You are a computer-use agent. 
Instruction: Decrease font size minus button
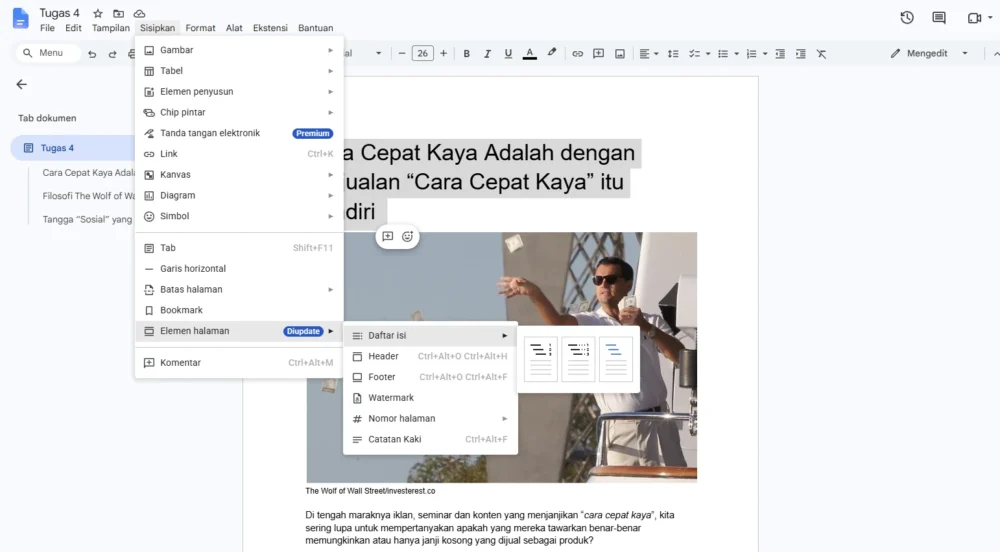[x=402, y=54]
